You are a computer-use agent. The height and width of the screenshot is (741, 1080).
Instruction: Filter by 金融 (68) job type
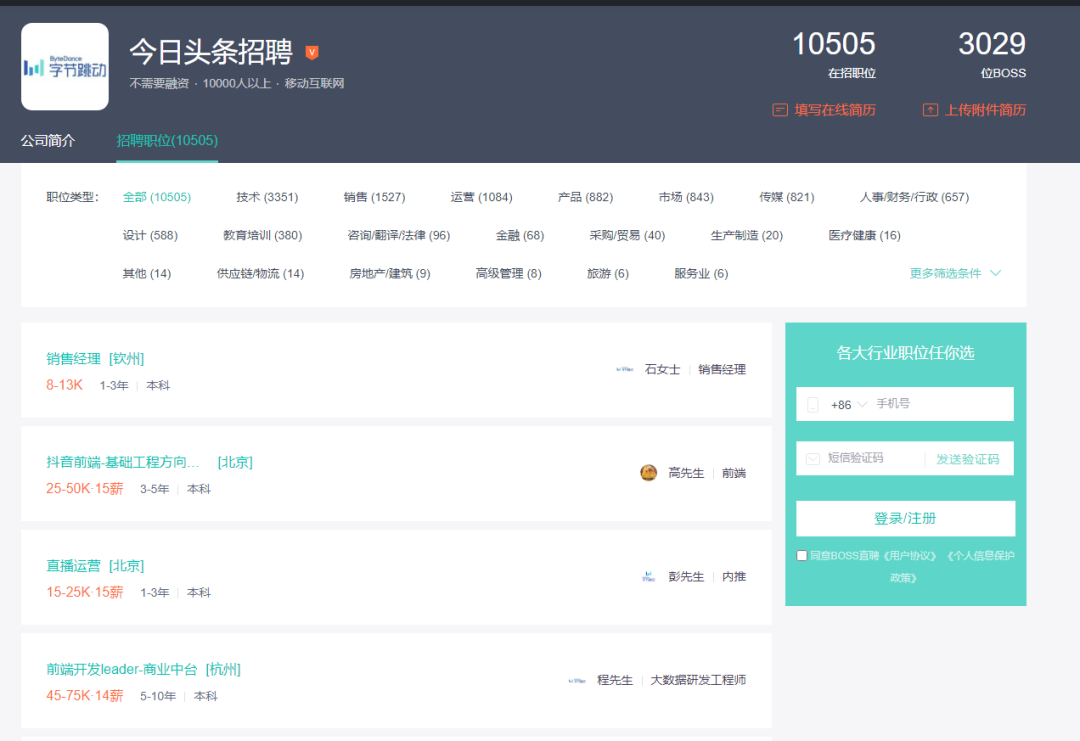[520, 236]
